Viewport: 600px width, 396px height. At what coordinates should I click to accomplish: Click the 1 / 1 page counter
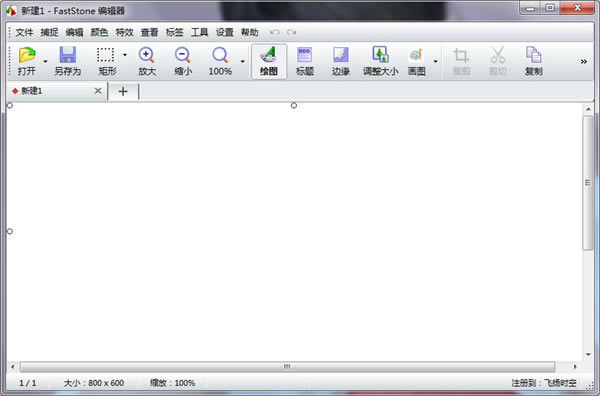pos(28,383)
